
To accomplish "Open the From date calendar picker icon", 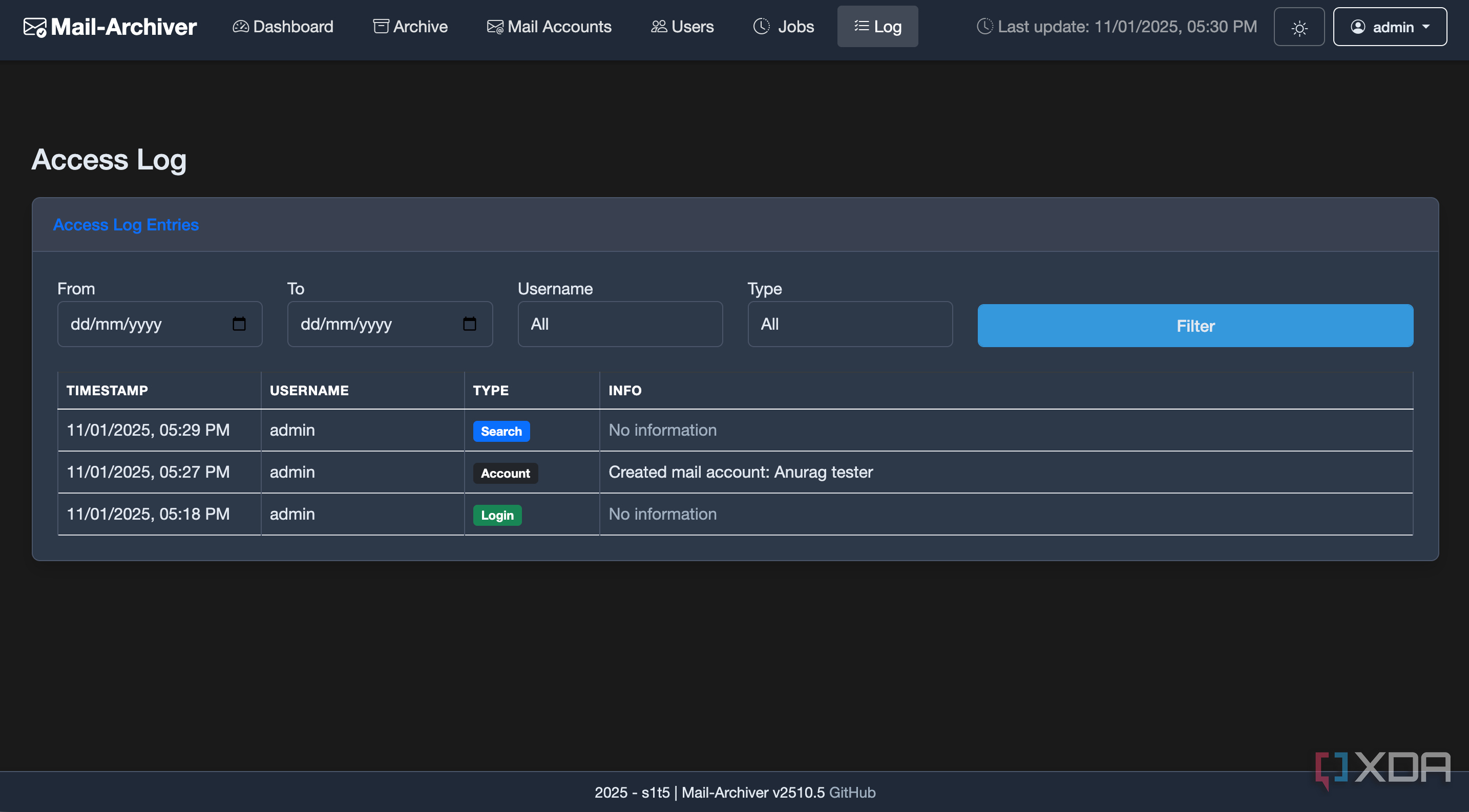I will 239,324.
